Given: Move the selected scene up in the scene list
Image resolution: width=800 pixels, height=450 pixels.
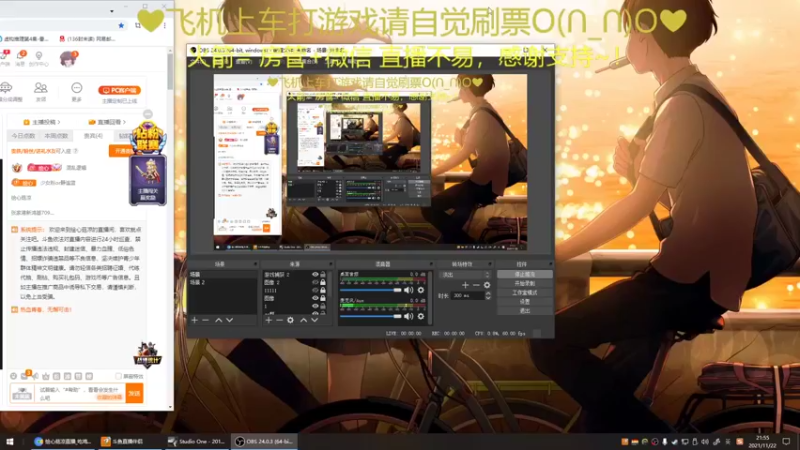Looking at the screenshot, I should [218, 320].
